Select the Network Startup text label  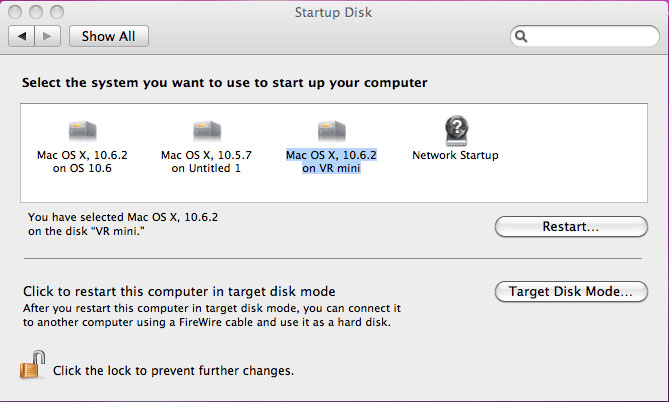[x=455, y=155]
